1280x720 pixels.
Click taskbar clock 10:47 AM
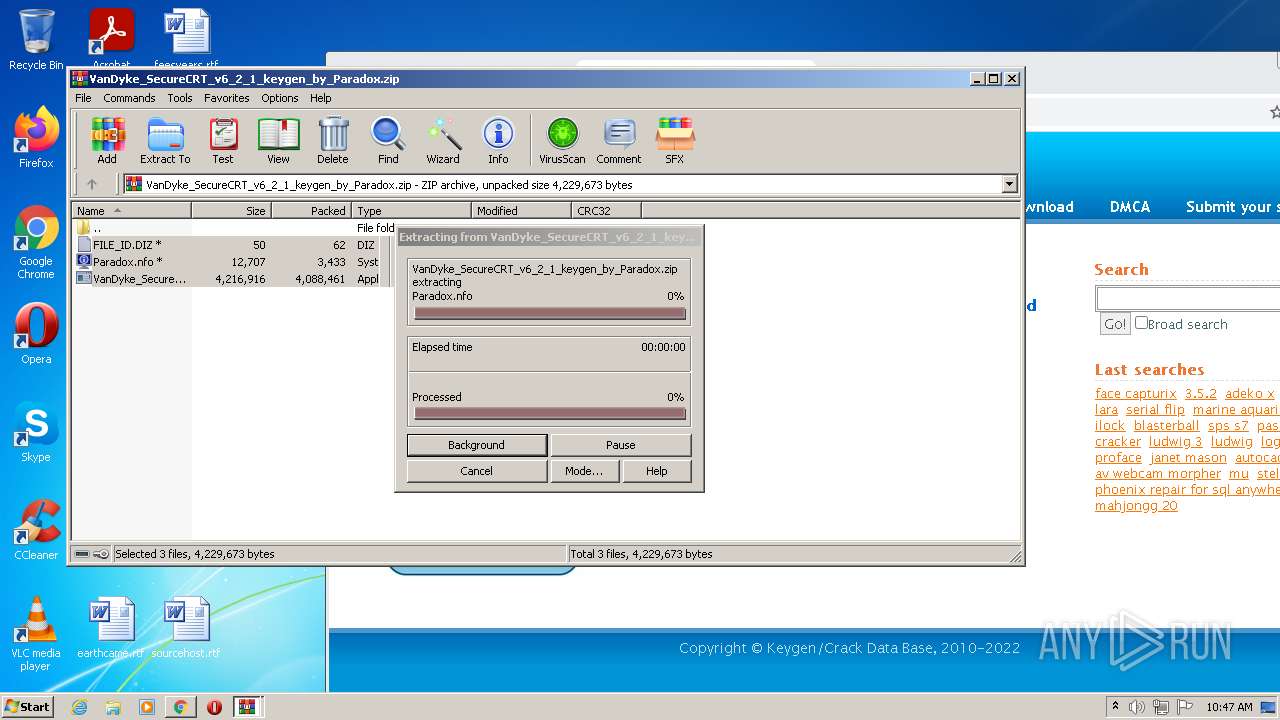pyautogui.click(x=1229, y=707)
